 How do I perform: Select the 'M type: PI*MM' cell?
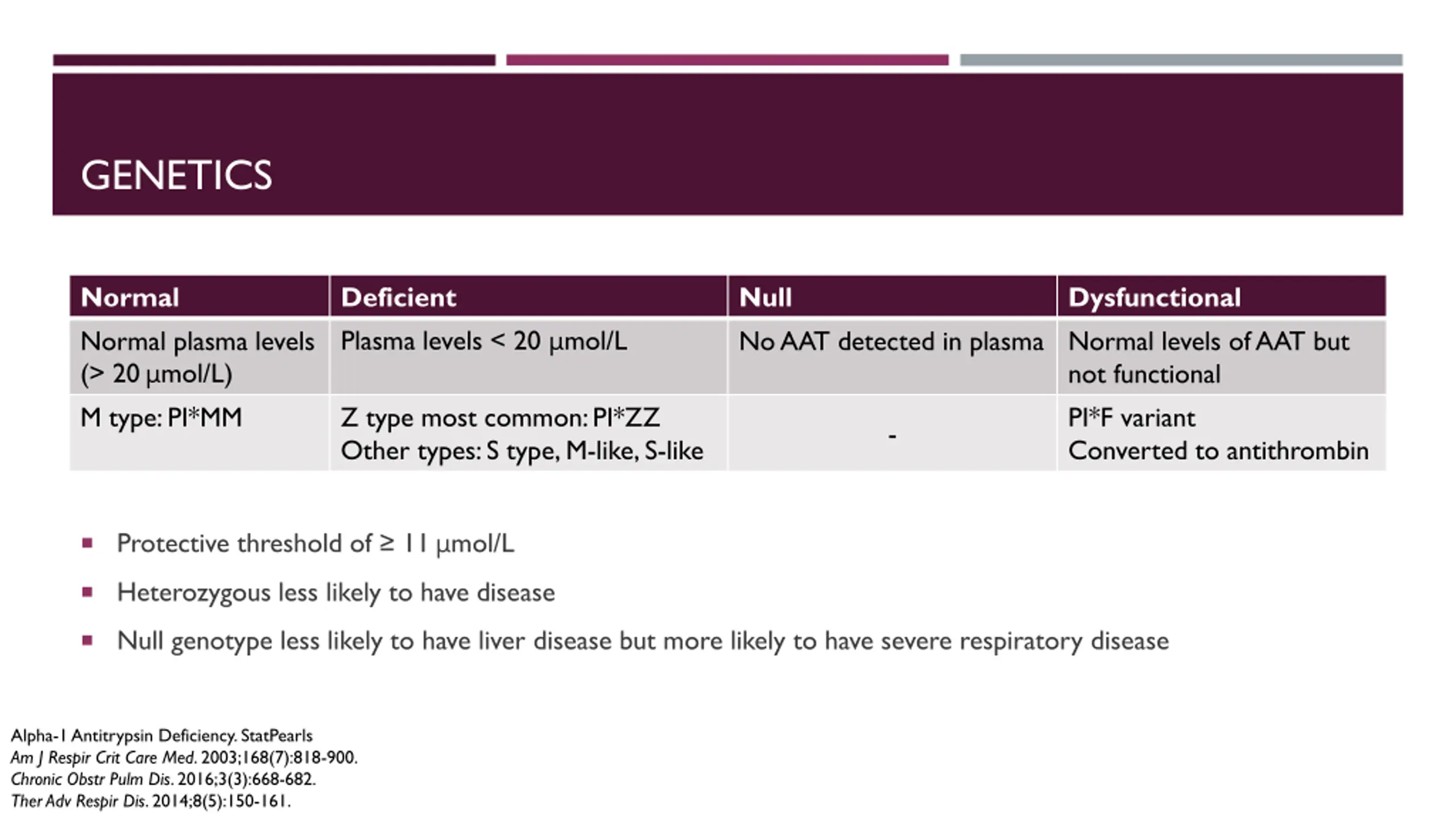coord(162,418)
